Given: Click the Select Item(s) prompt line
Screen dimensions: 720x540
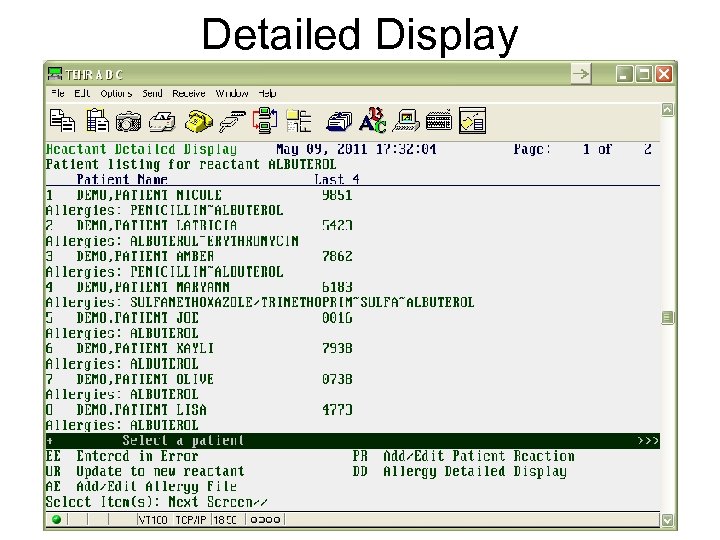Looking at the screenshot, I should [157, 502].
